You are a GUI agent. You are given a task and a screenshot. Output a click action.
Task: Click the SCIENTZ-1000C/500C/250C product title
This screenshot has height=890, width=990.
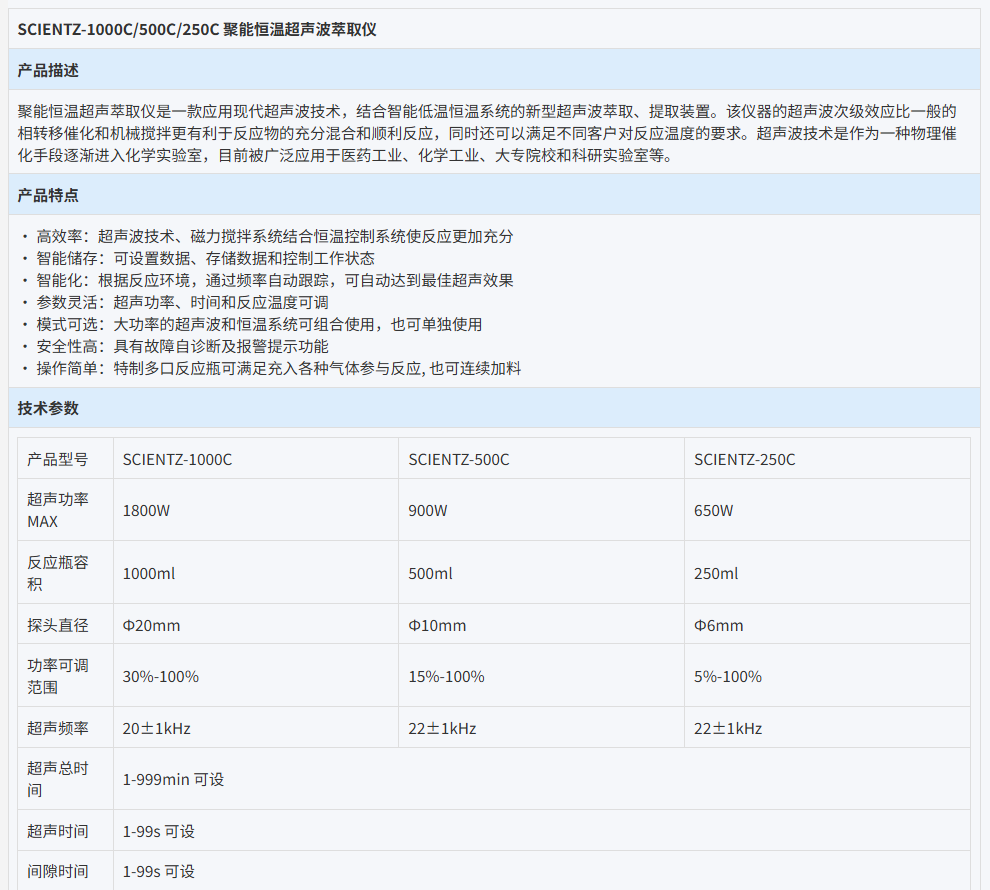[x=197, y=29]
